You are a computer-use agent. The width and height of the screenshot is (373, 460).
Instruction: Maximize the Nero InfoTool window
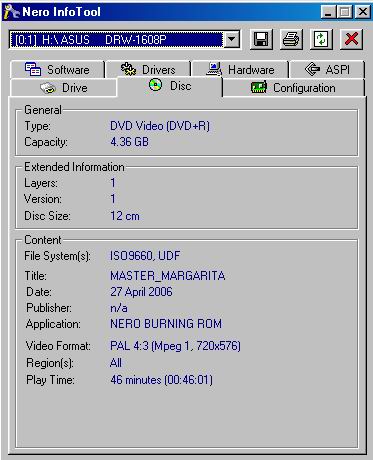pyautogui.click(x=345, y=12)
